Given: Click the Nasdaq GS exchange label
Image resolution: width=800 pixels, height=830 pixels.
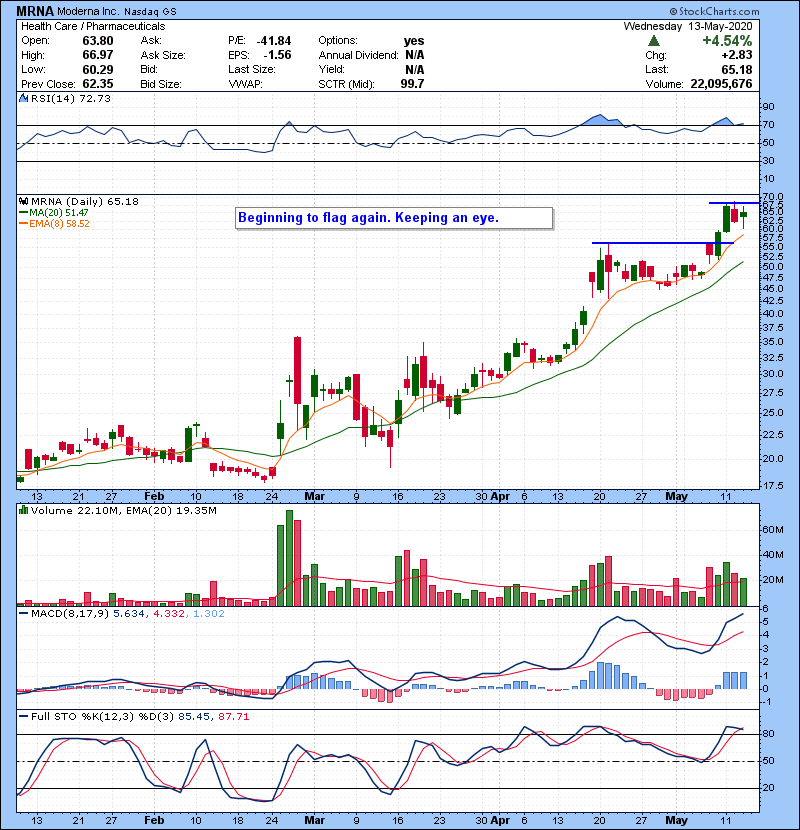Looking at the screenshot, I should tap(150, 12).
